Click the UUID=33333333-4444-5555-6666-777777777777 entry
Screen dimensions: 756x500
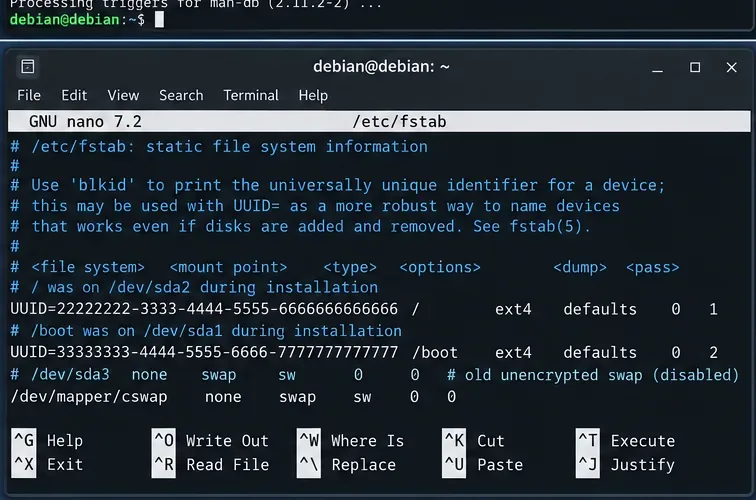(x=204, y=352)
